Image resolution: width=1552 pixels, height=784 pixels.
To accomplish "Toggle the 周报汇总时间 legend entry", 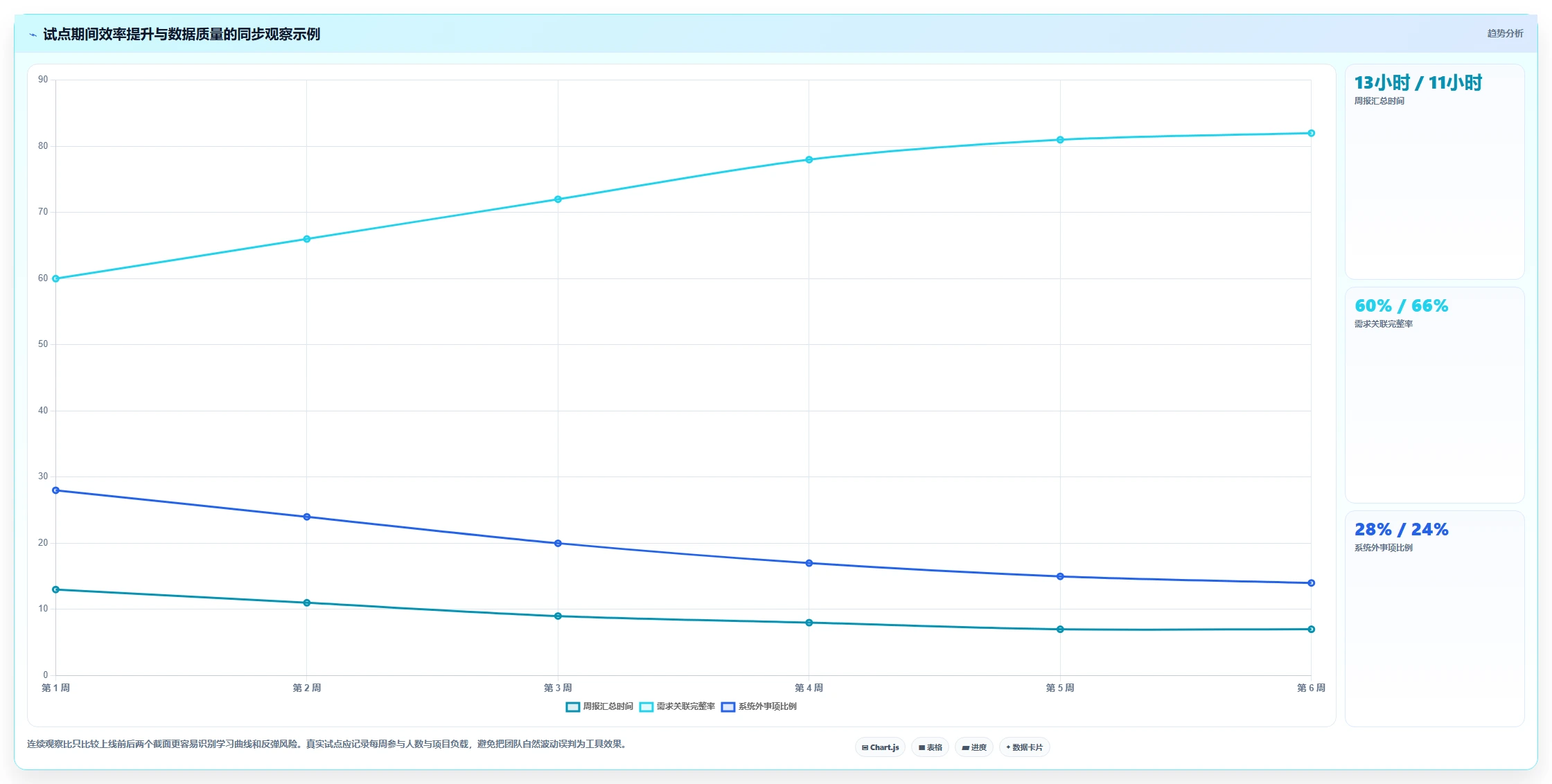I will pyautogui.click(x=599, y=706).
